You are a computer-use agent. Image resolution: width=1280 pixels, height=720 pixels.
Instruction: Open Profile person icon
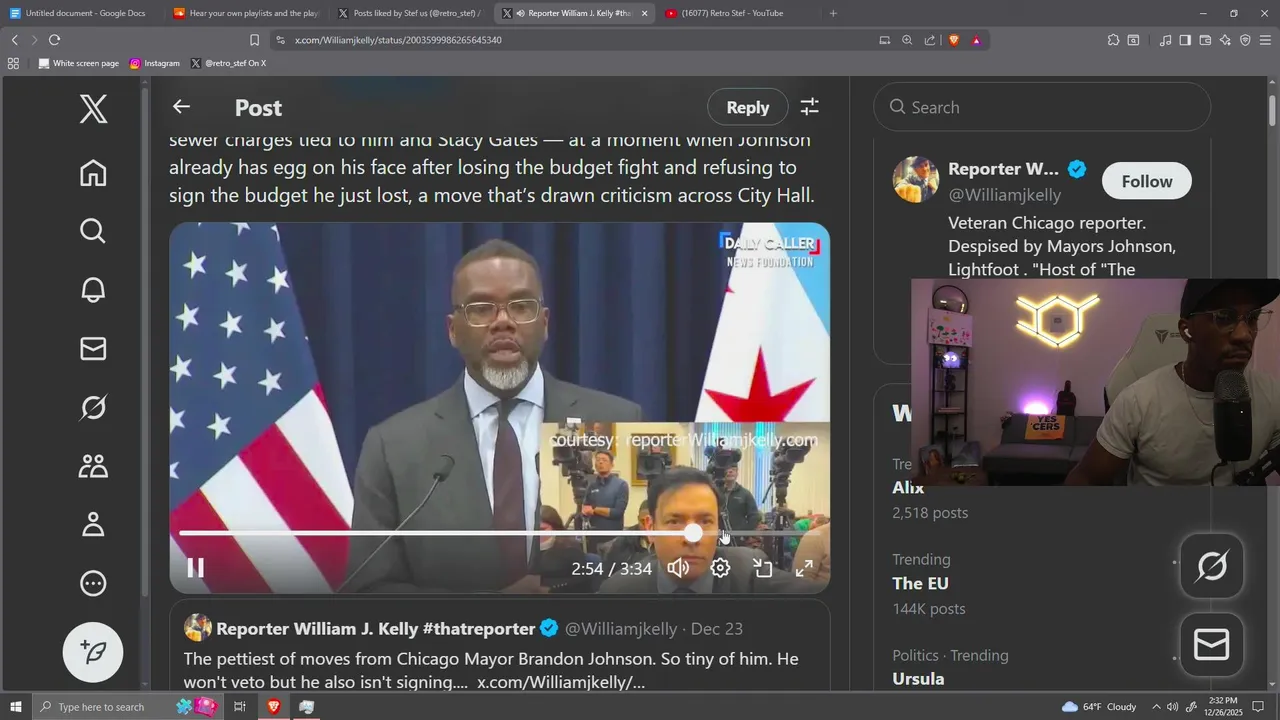93,524
